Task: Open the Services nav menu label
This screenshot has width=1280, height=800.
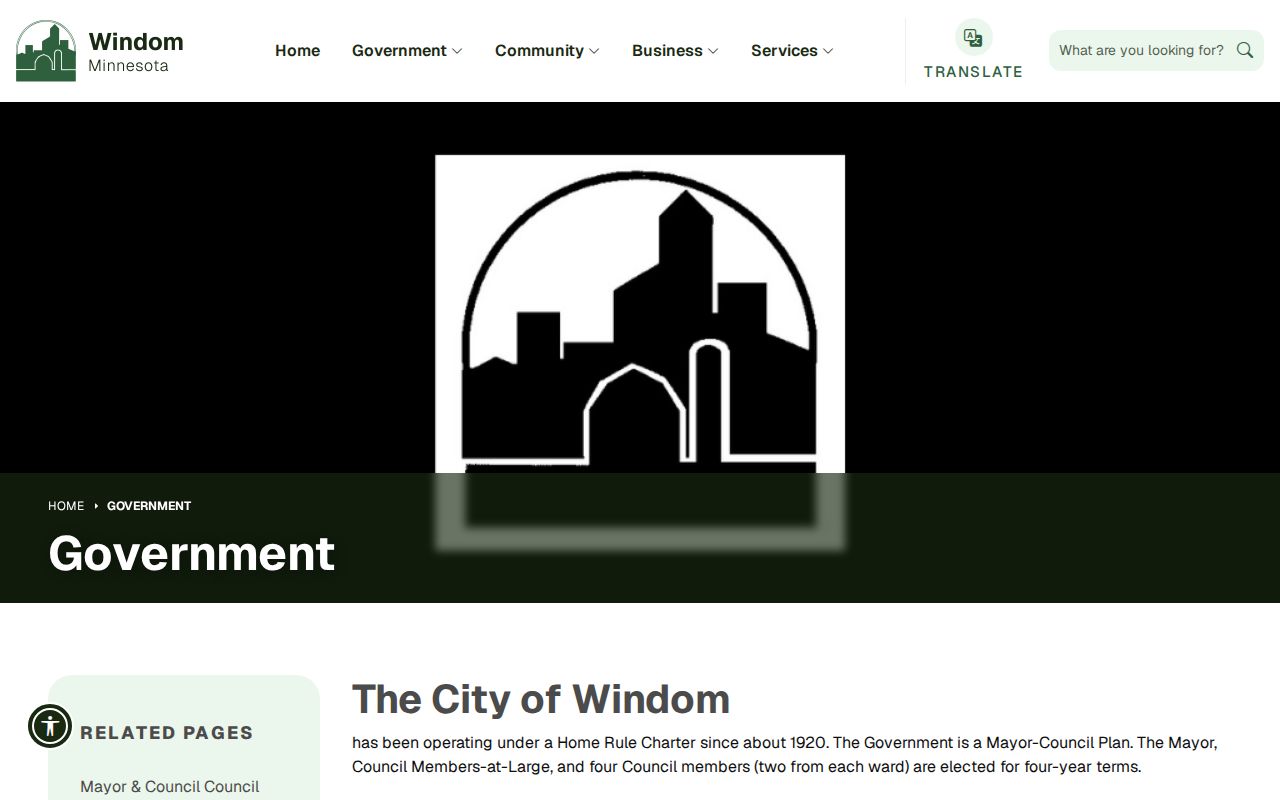Action: [x=784, y=51]
